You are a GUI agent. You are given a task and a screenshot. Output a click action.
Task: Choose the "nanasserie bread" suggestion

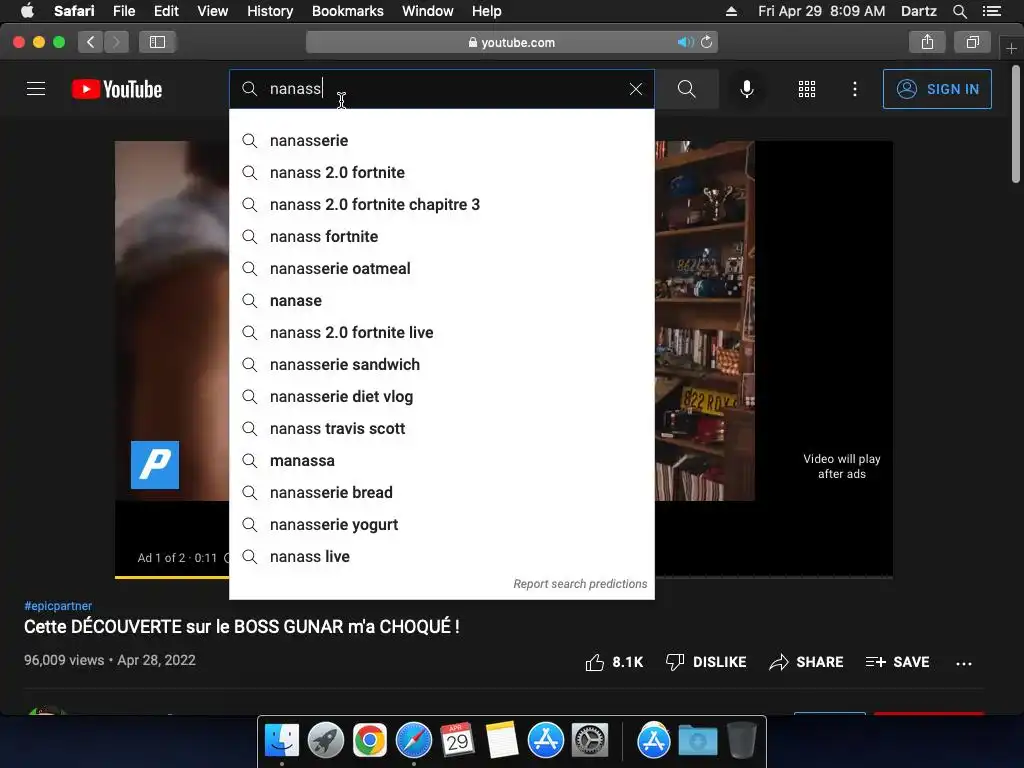442,492
